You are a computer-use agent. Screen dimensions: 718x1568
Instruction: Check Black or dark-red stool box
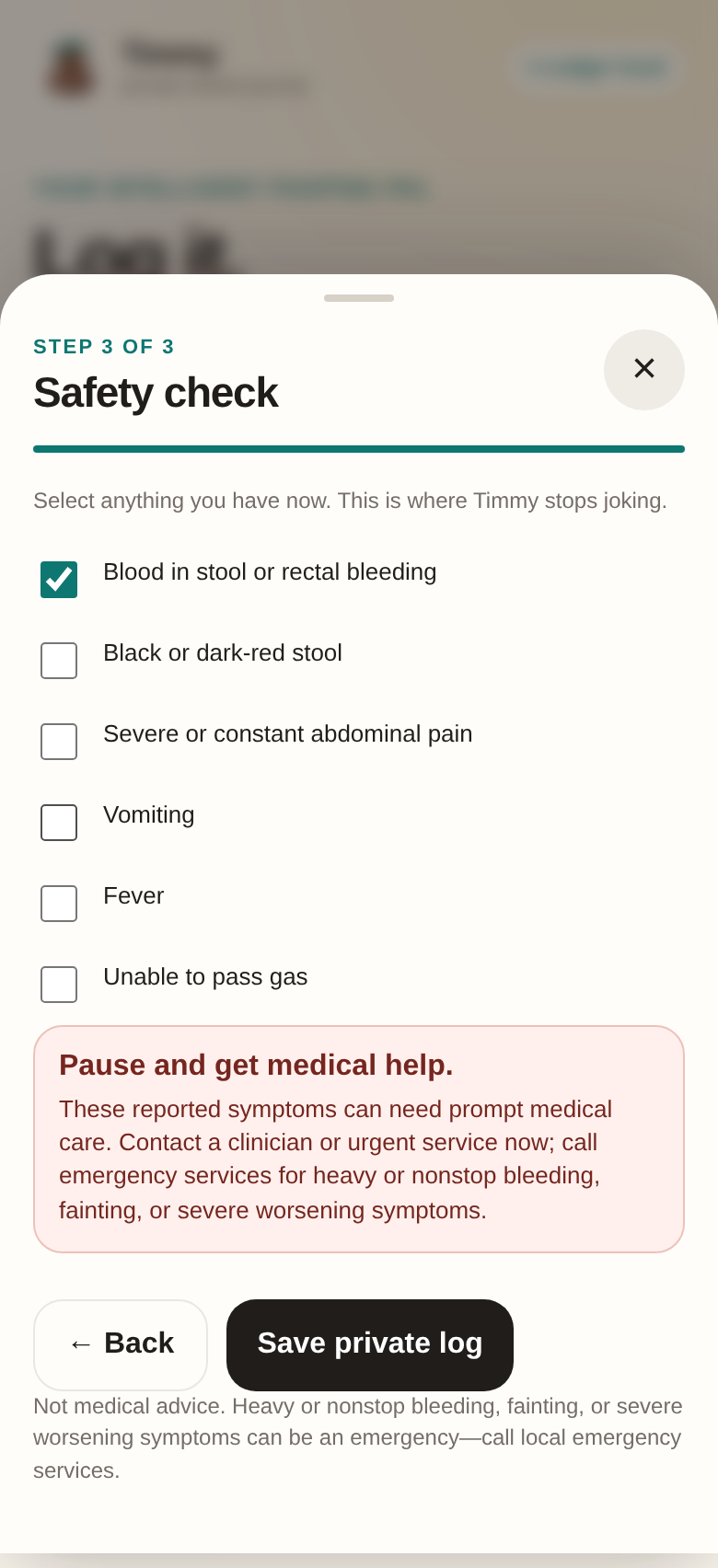[x=59, y=661]
